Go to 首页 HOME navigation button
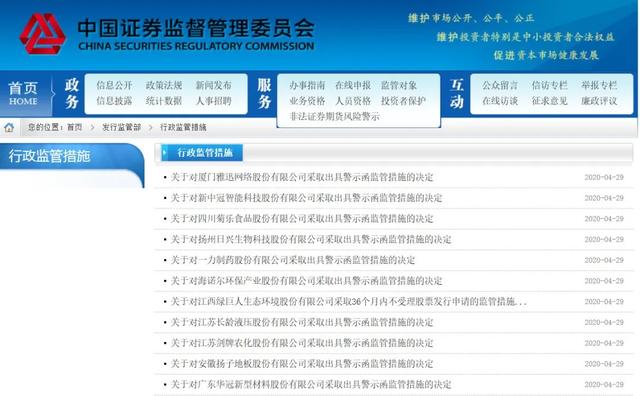 (x=23, y=93)
